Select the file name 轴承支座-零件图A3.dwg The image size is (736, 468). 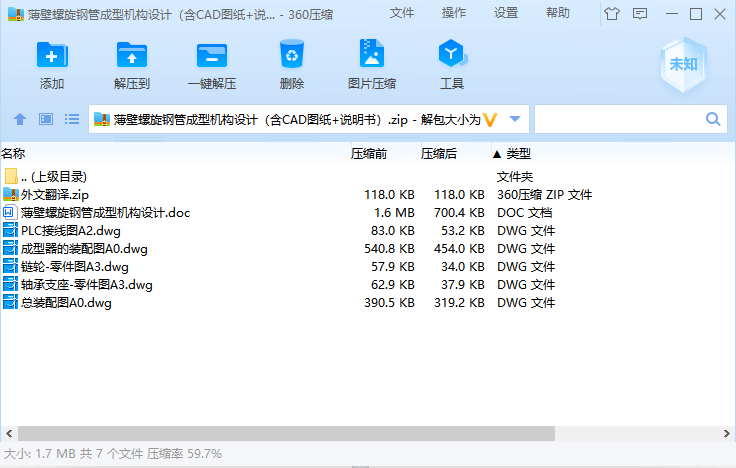[x=87, y=284]
